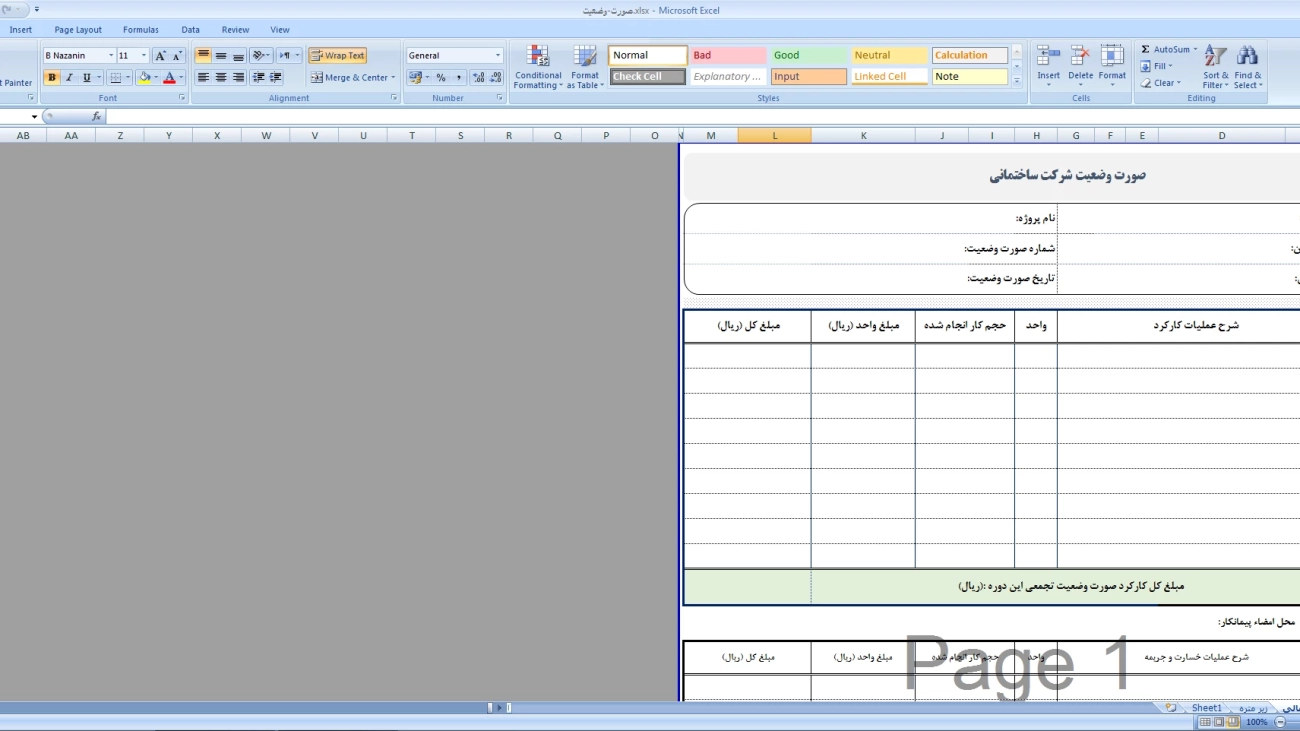Click the Borders icon
This screenshot has height=731, width=1300.
tap(115, 77)
